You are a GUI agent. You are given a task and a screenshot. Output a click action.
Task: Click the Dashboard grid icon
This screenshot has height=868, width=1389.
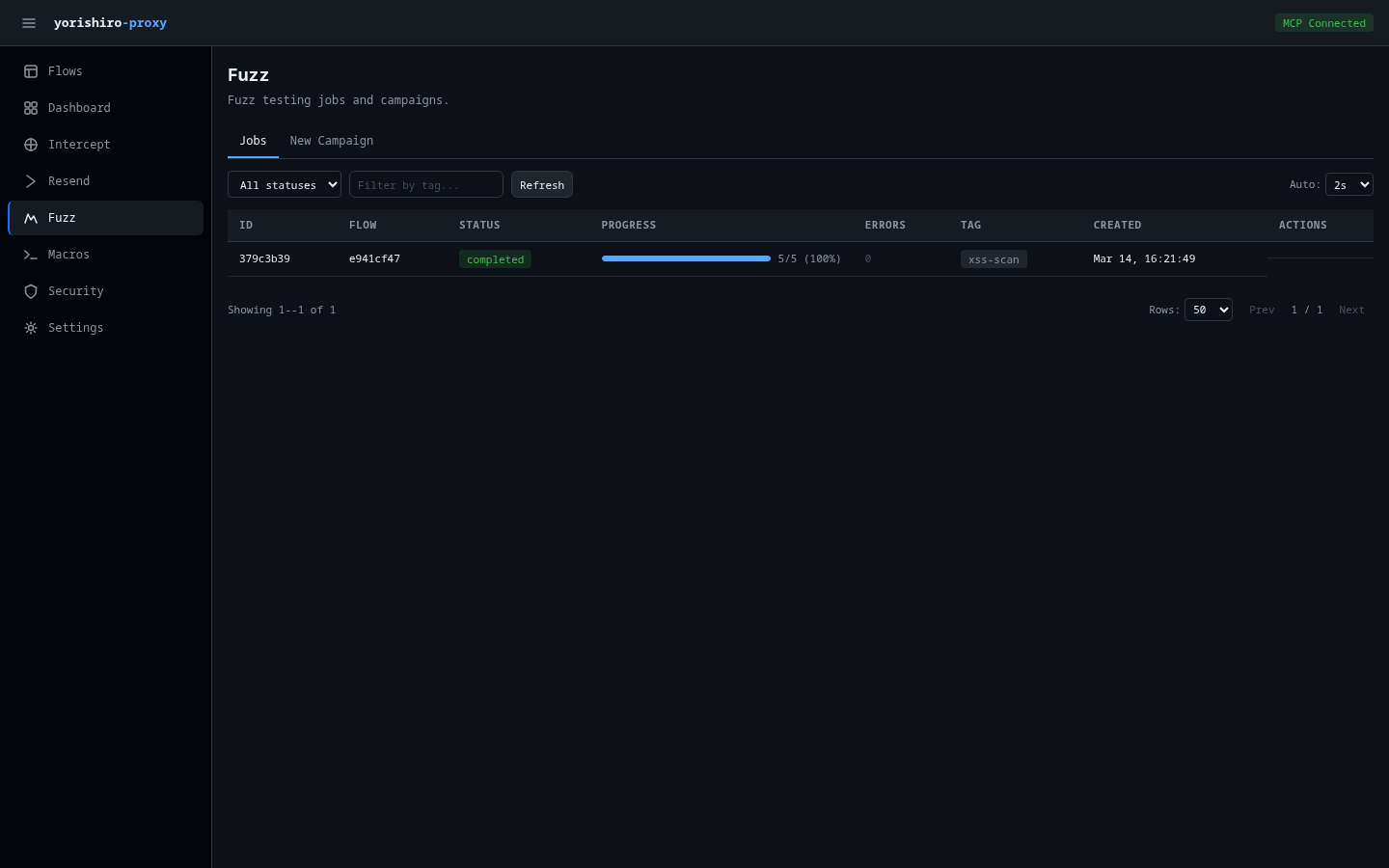coord(31,108)
